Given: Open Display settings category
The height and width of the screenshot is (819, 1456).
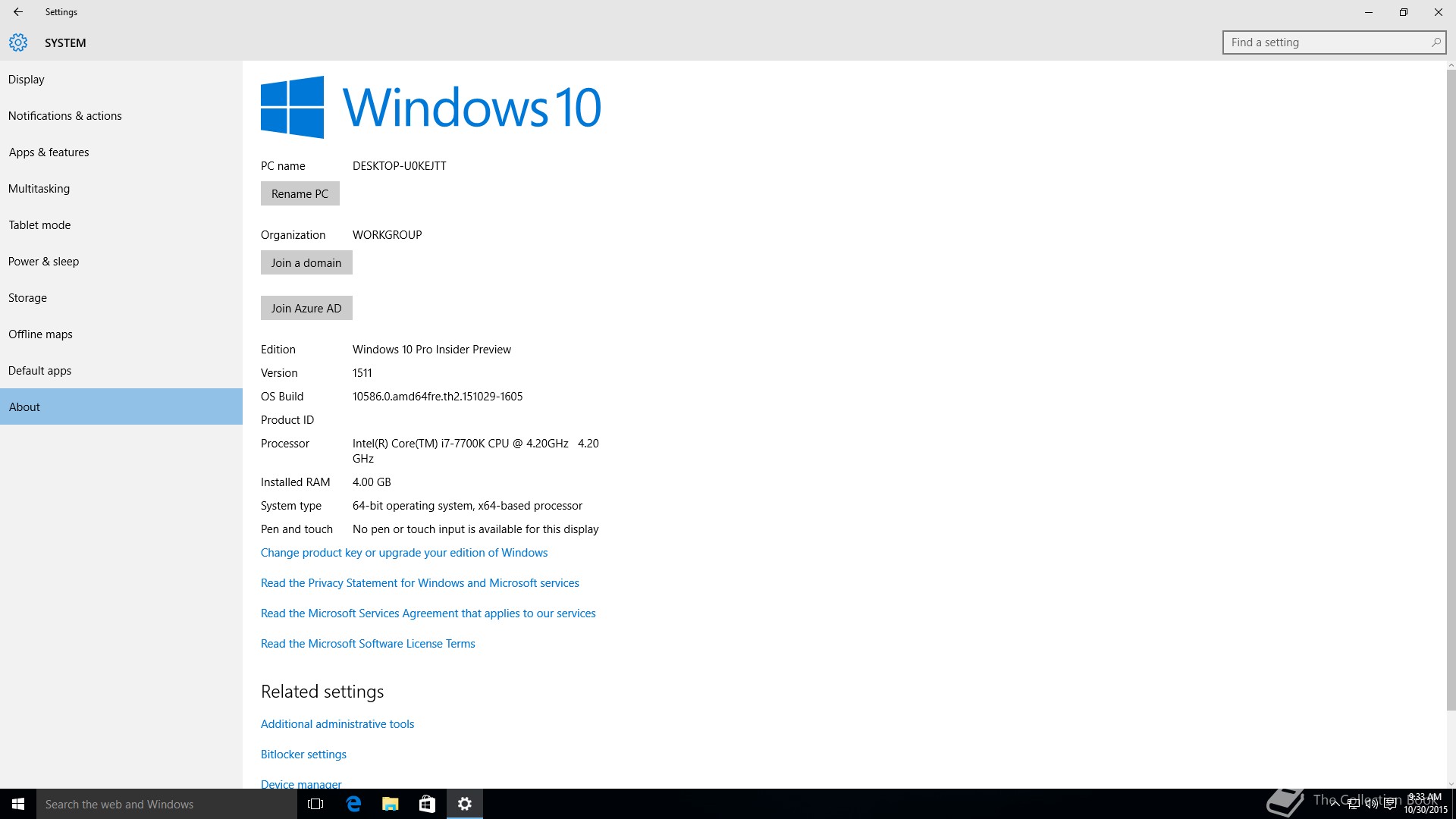Looking at the screenshot, I should 121,80.
